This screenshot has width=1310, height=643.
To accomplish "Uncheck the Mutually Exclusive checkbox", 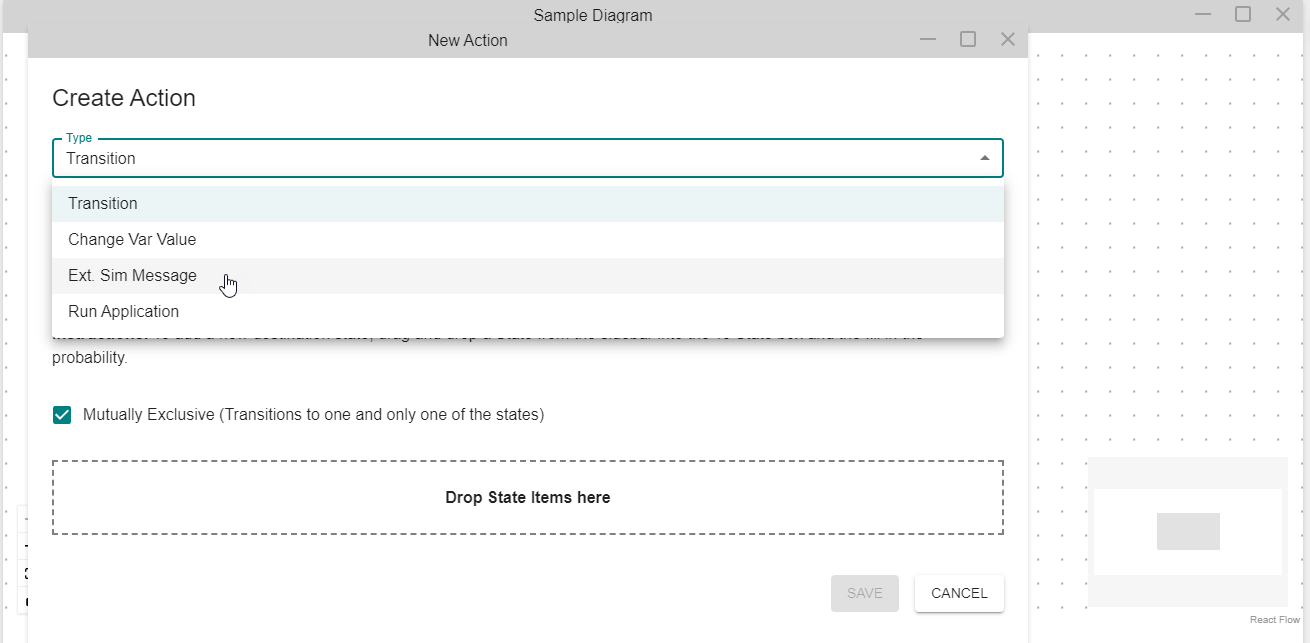I will [x=62, y=415].
